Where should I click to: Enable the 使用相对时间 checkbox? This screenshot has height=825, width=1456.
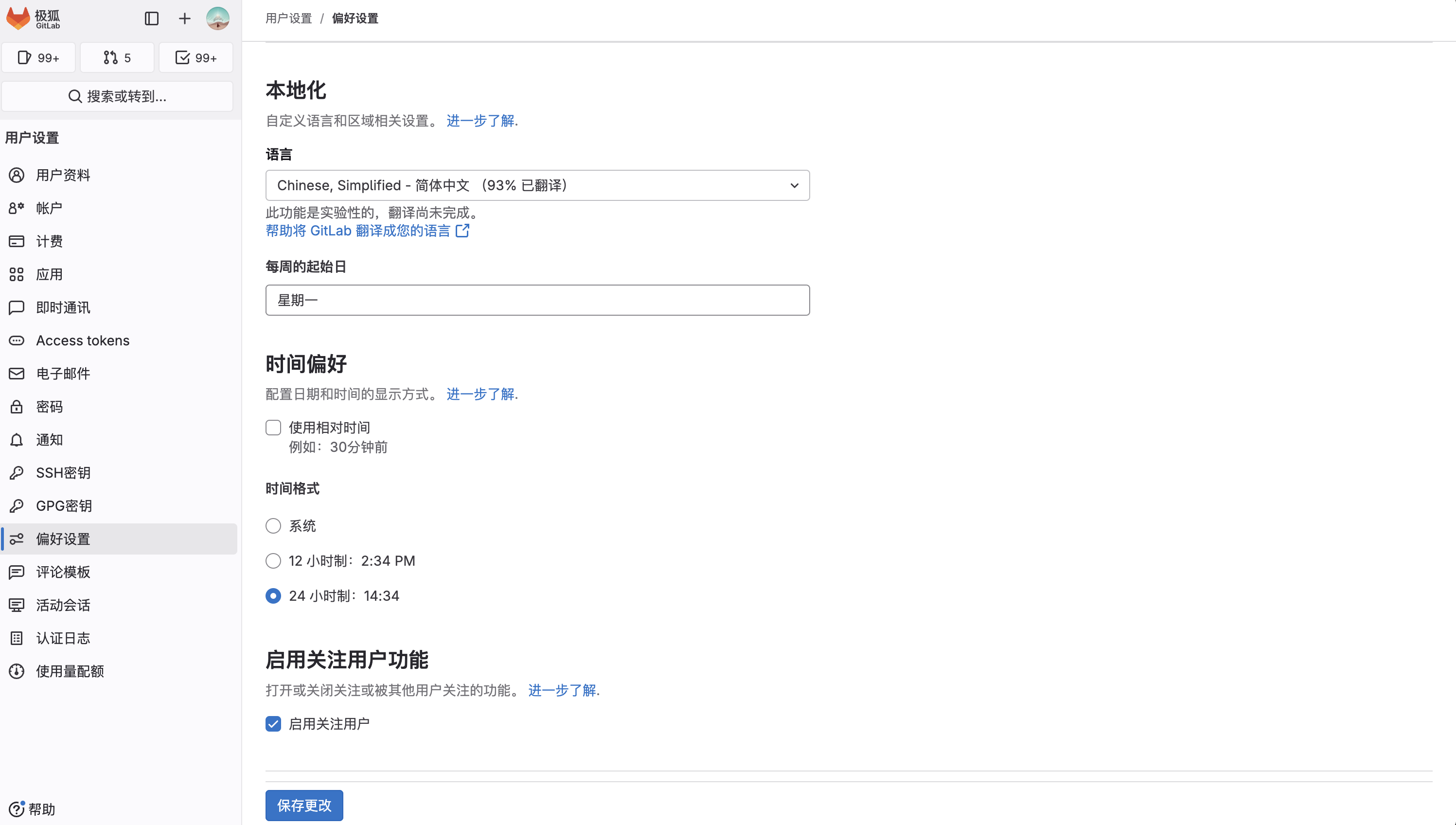273,427
